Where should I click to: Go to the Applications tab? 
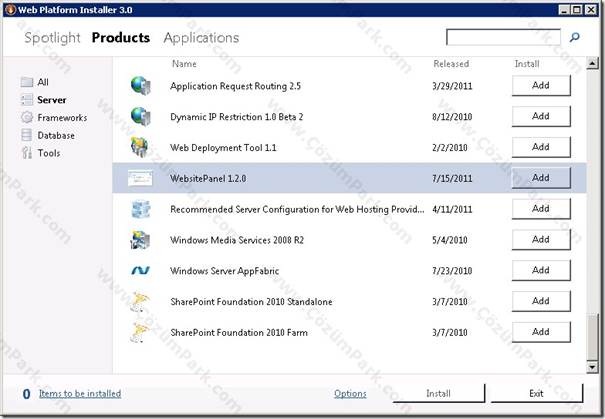[x=201, y=37]
